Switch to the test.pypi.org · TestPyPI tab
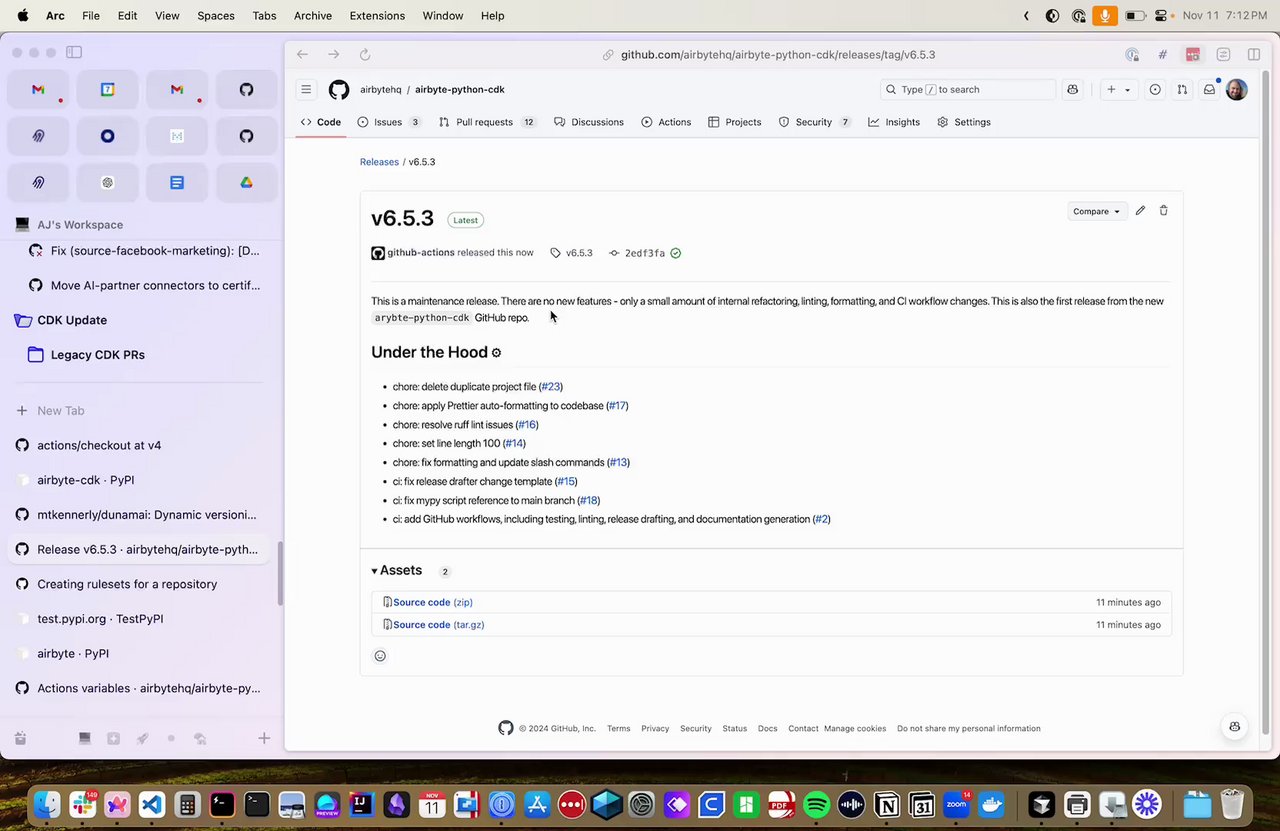Screen dimensions: 1280x831 [140, 619]
